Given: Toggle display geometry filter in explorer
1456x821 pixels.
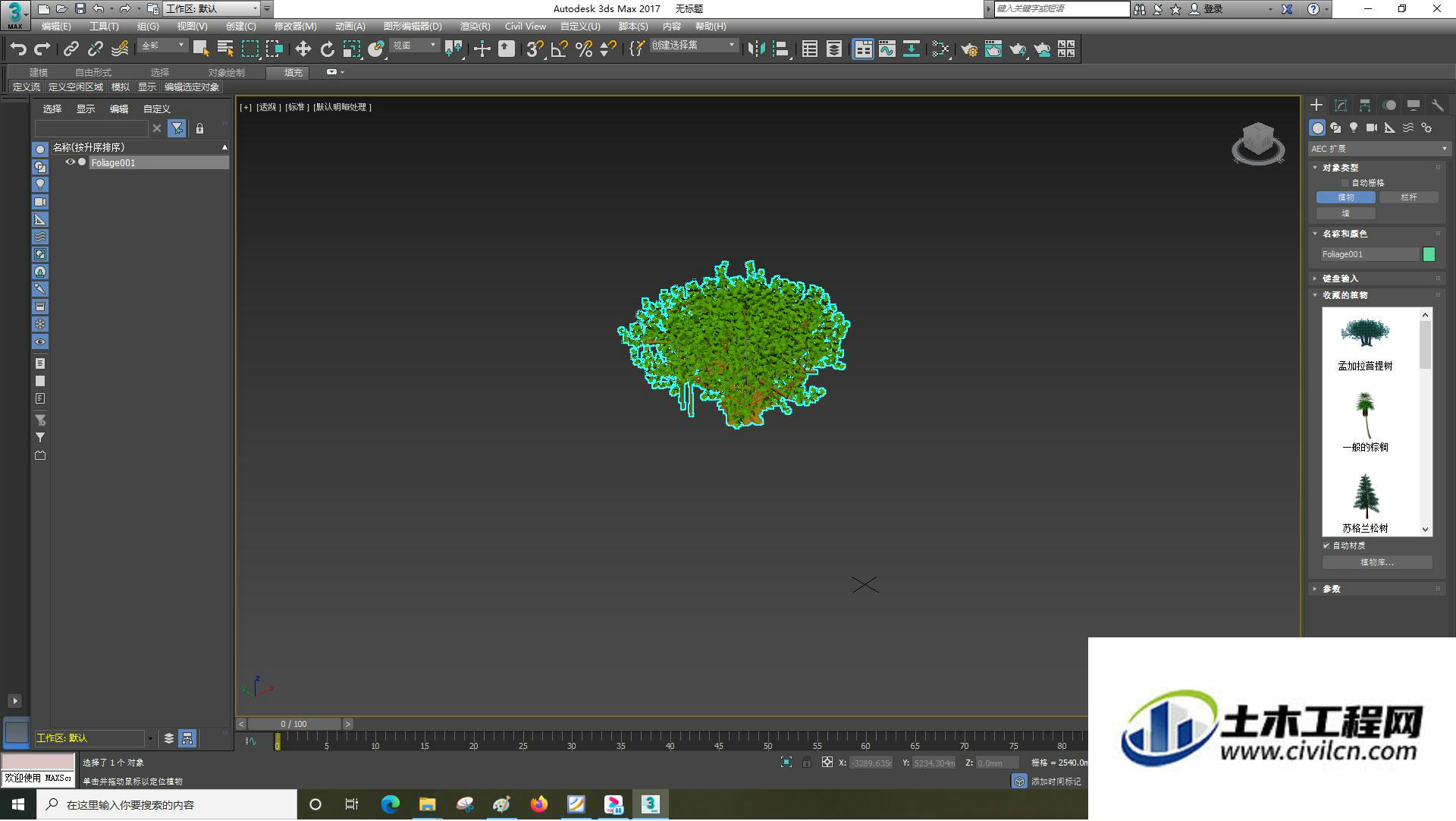Looking at the screenshot, I should pos(40,149).
